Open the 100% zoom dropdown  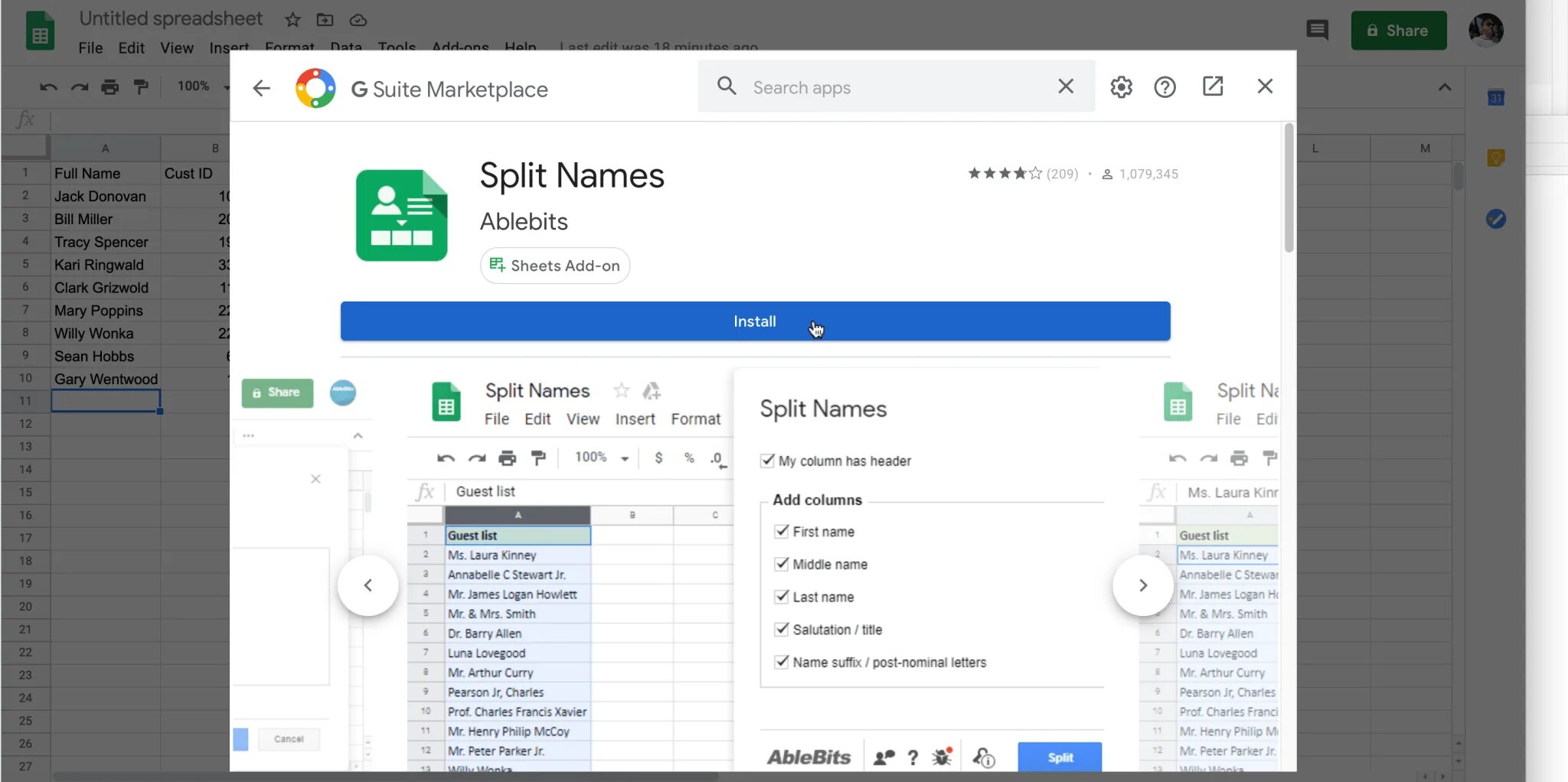[202, 86]
